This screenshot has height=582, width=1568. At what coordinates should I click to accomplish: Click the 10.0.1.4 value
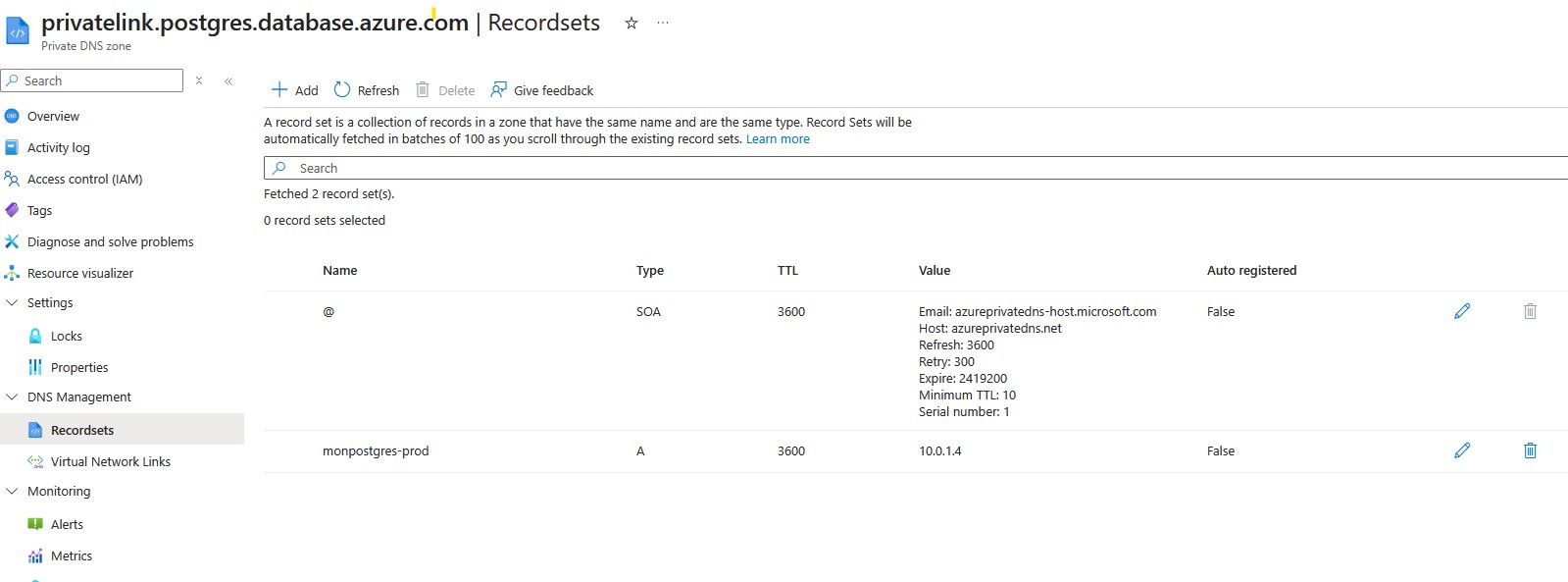(x=939, y=450)
